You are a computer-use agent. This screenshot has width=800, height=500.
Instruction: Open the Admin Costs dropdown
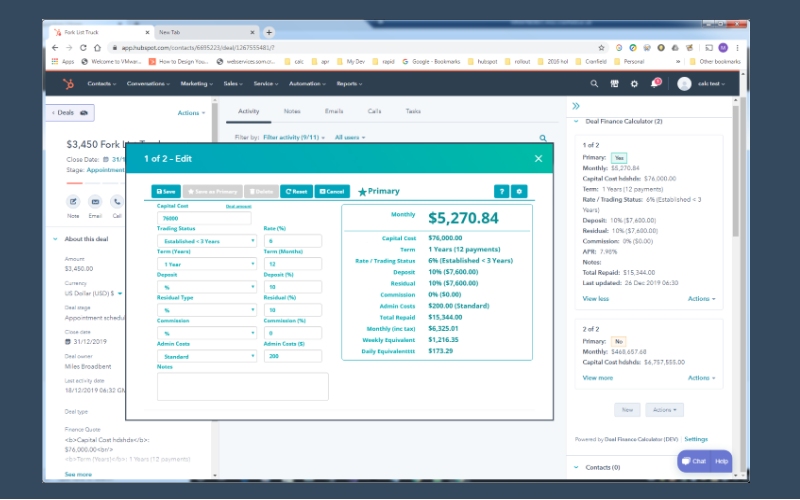[206, 356]
